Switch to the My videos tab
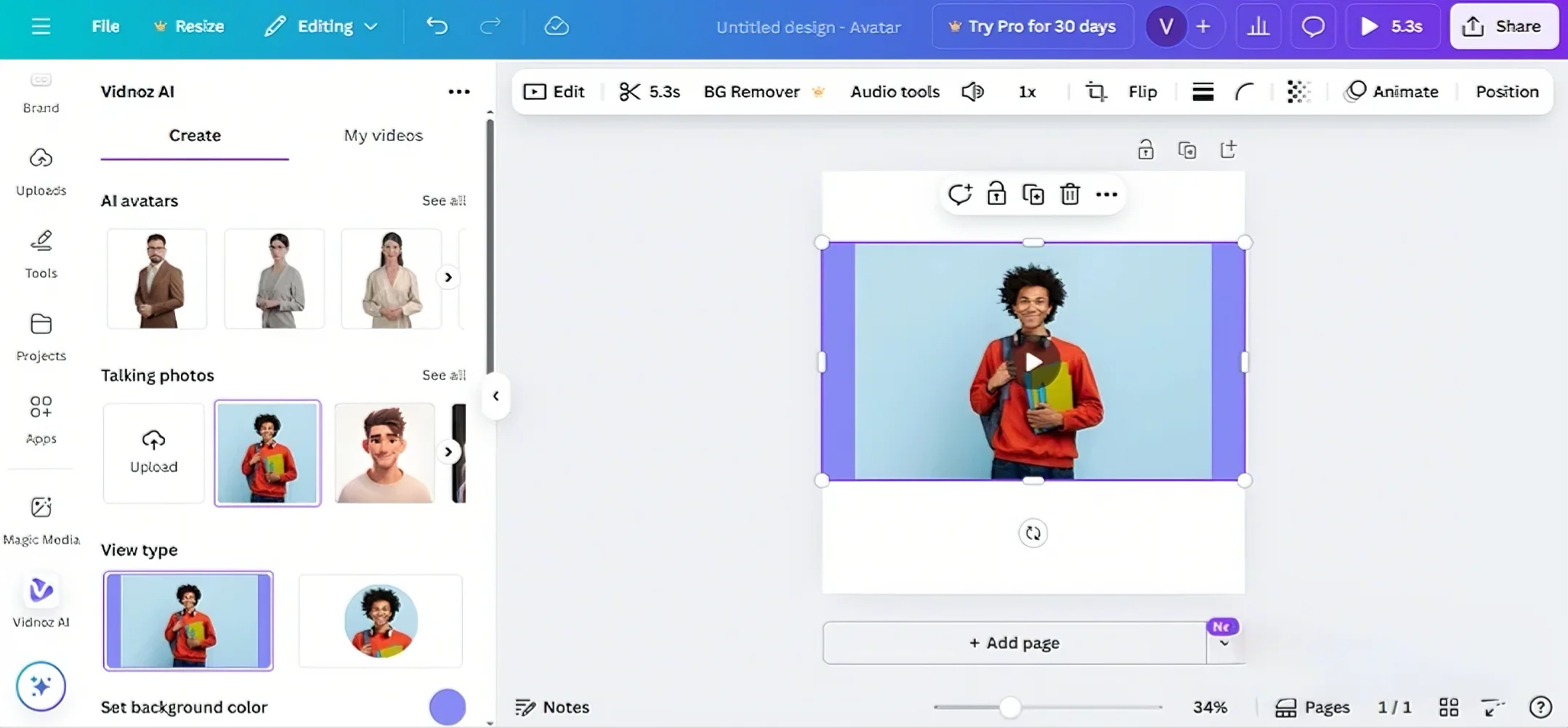The height and width of the screenshot is (728, 1568). 384,136
